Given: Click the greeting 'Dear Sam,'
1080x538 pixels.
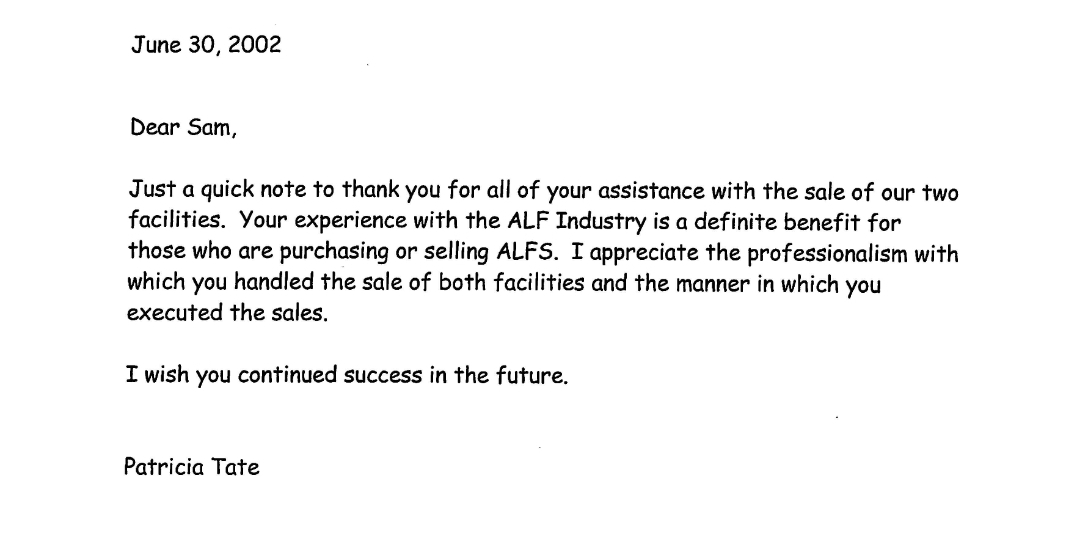Looking at the screenshot, I should [x=183, y=127].
